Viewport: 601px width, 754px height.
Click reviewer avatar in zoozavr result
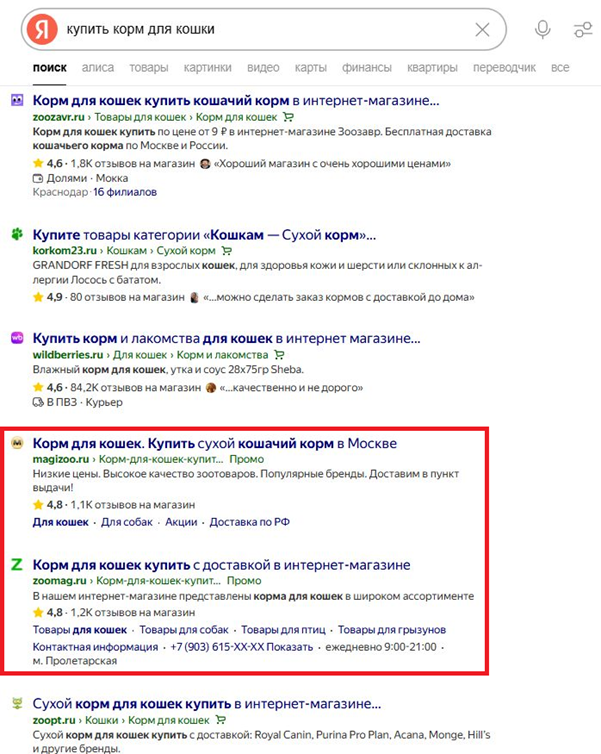(x=205, y=163)
